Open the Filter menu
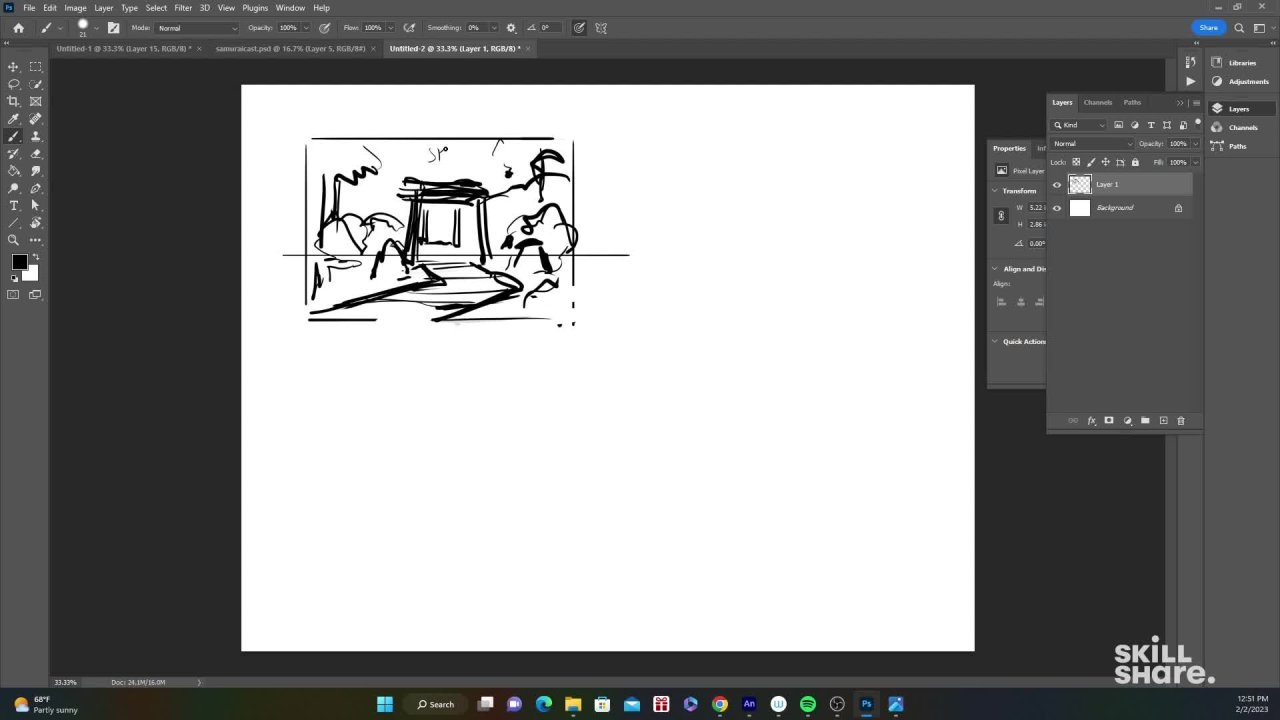 click(x=183, y=8)
